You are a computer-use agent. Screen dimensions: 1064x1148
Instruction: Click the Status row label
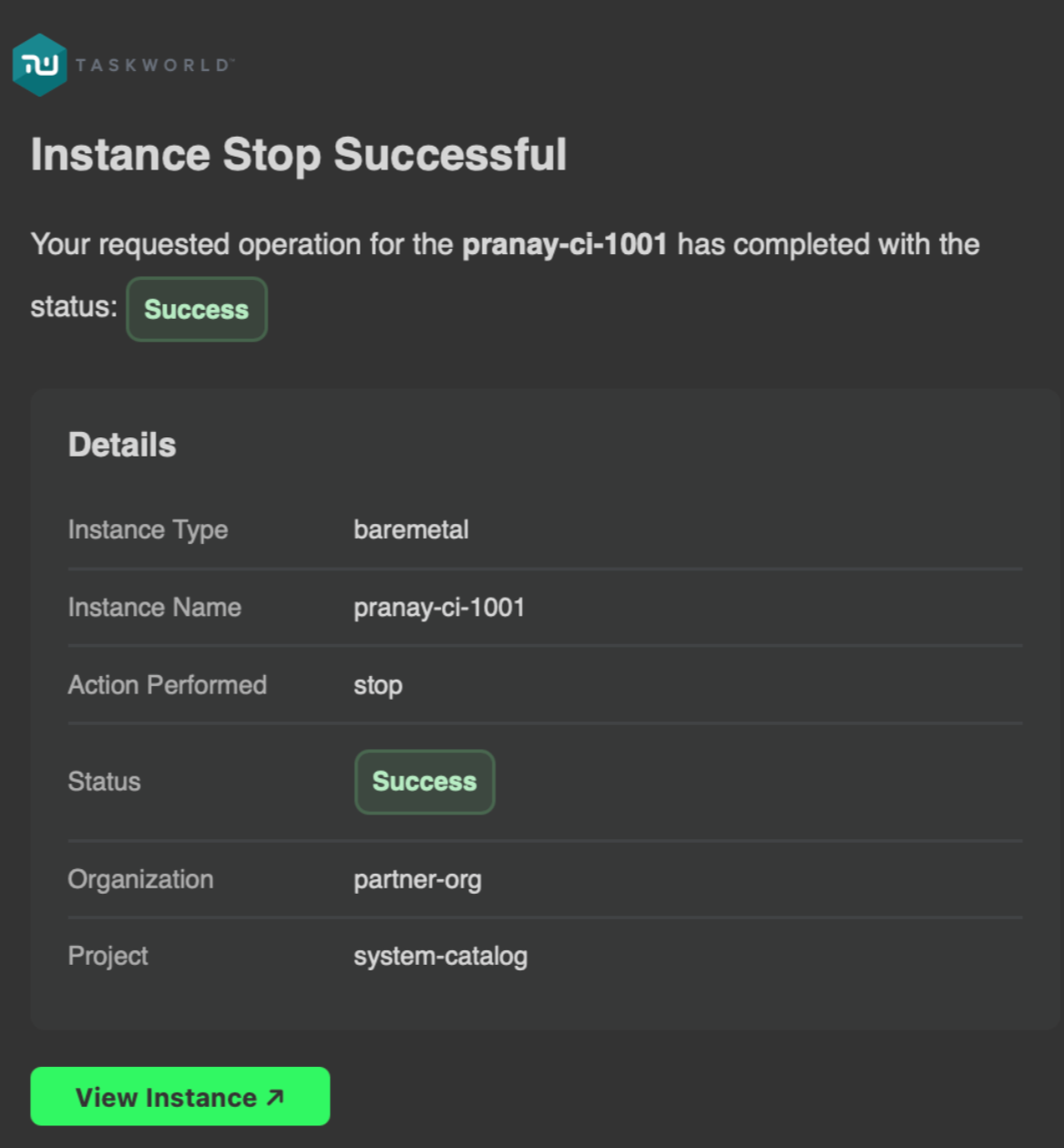(104, 781)
